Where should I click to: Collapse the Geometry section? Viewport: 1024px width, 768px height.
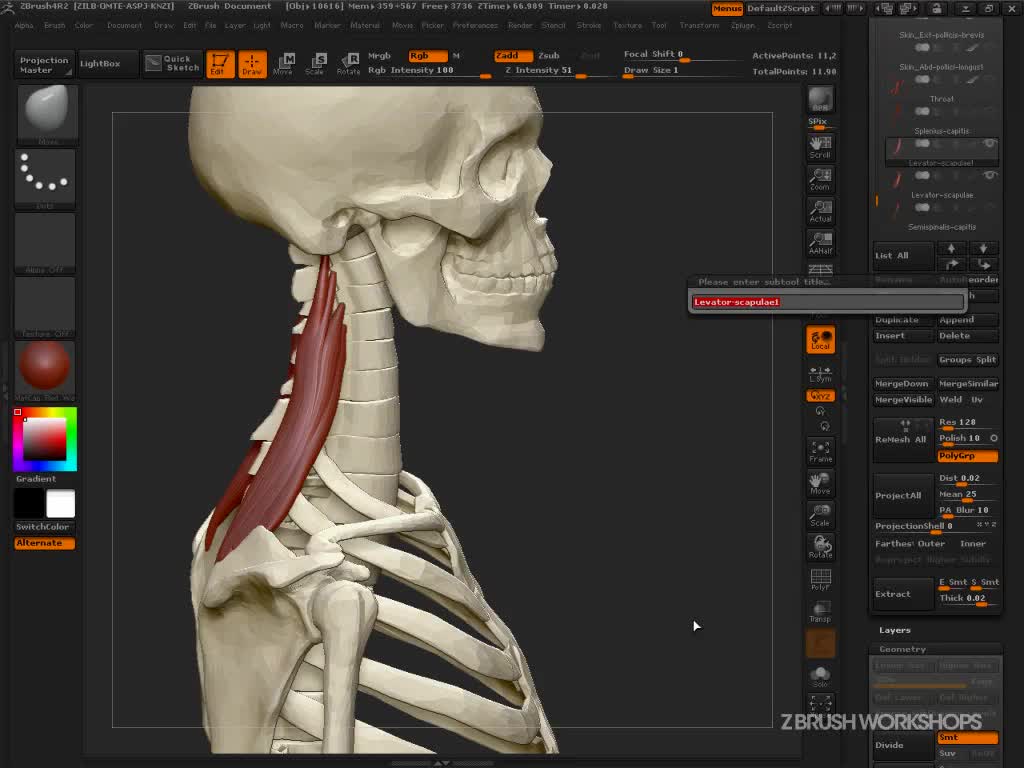pos(903,649)
